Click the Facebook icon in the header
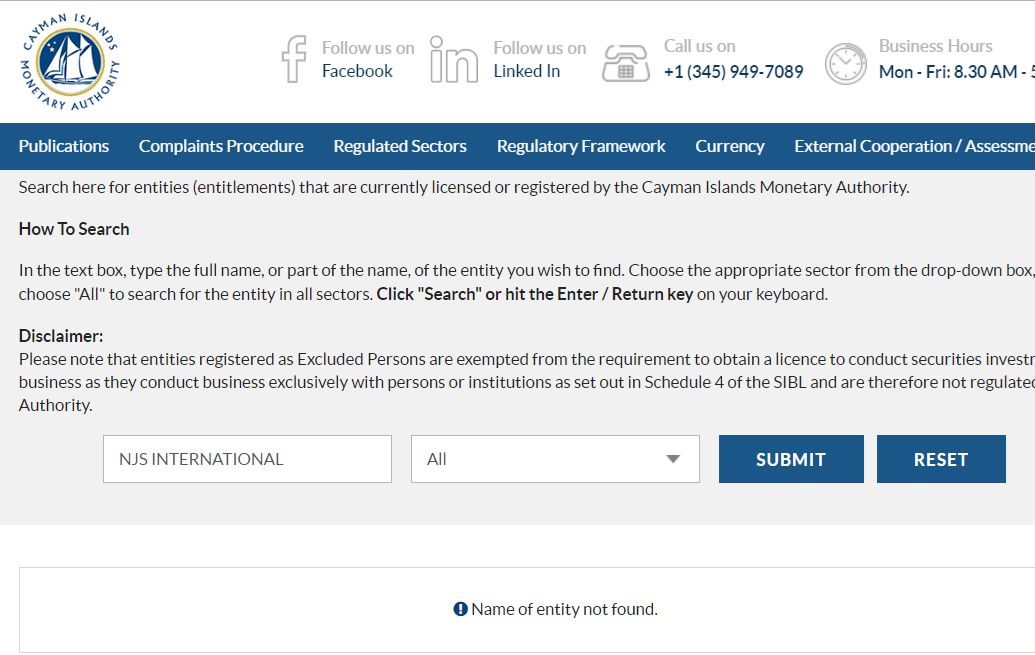The height and width of the screenshot is (655, 1035). coord(294,59)
